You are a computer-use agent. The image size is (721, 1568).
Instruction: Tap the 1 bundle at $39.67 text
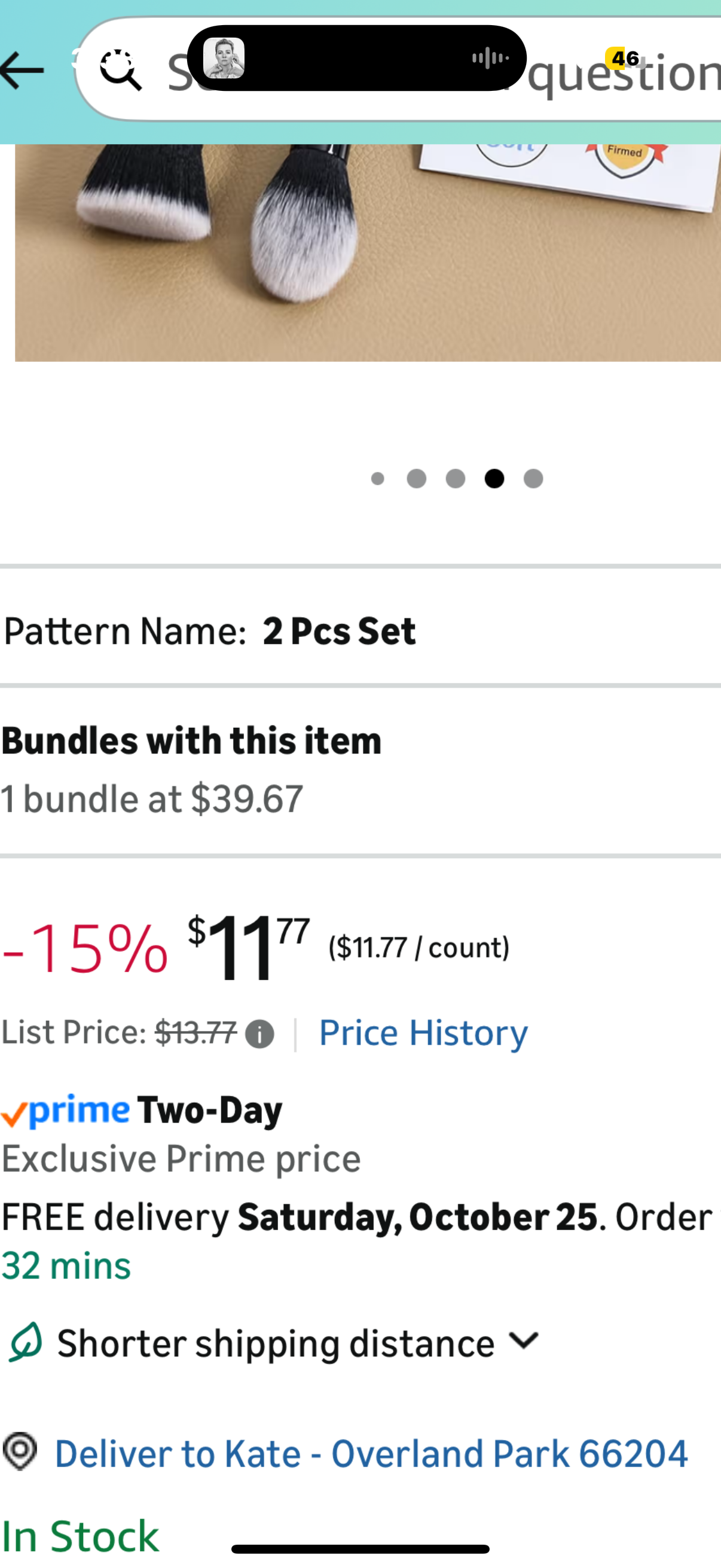[152, 798]
